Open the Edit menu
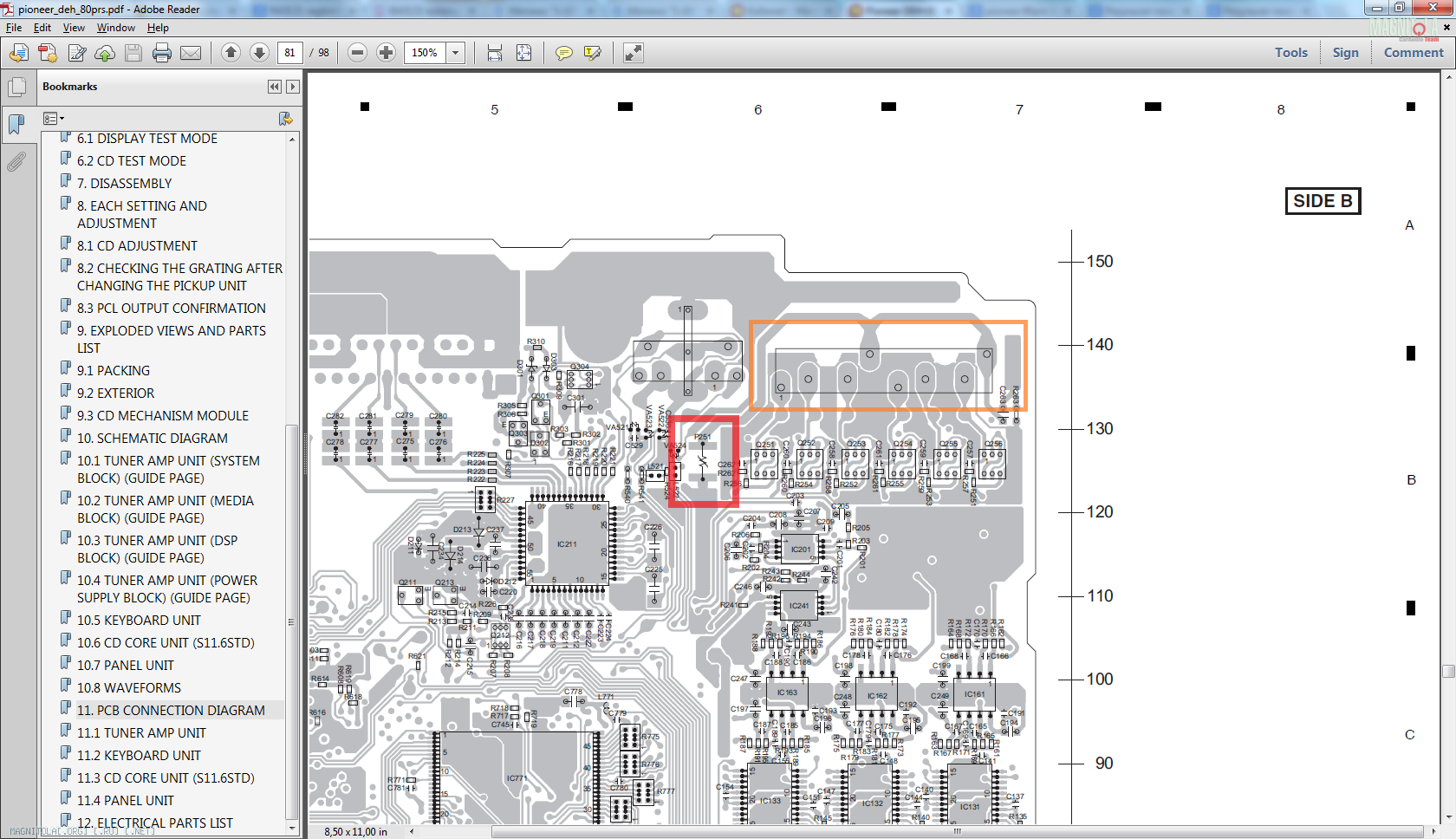Image resolution: width=1456 pixels, height=839 pixels. tap(42, 28)
